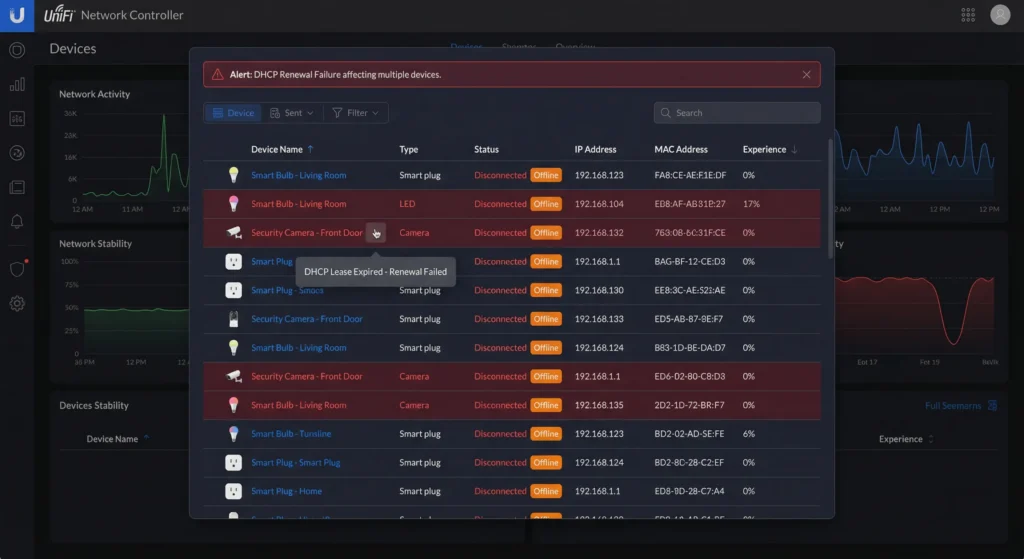
Task: Open Full Seemanrs link in background
Action: (953, 406)
